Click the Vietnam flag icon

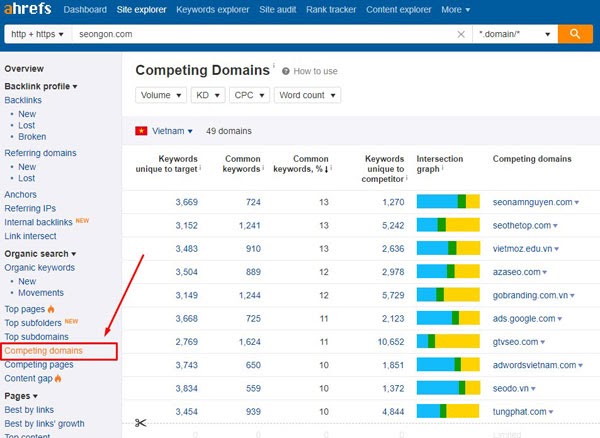(141, 131)
